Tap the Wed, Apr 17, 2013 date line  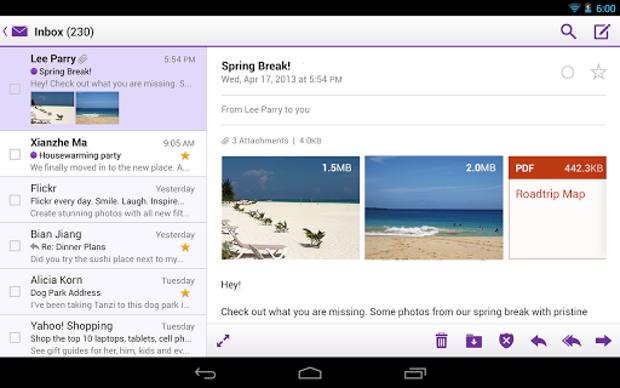pos(282,79)
